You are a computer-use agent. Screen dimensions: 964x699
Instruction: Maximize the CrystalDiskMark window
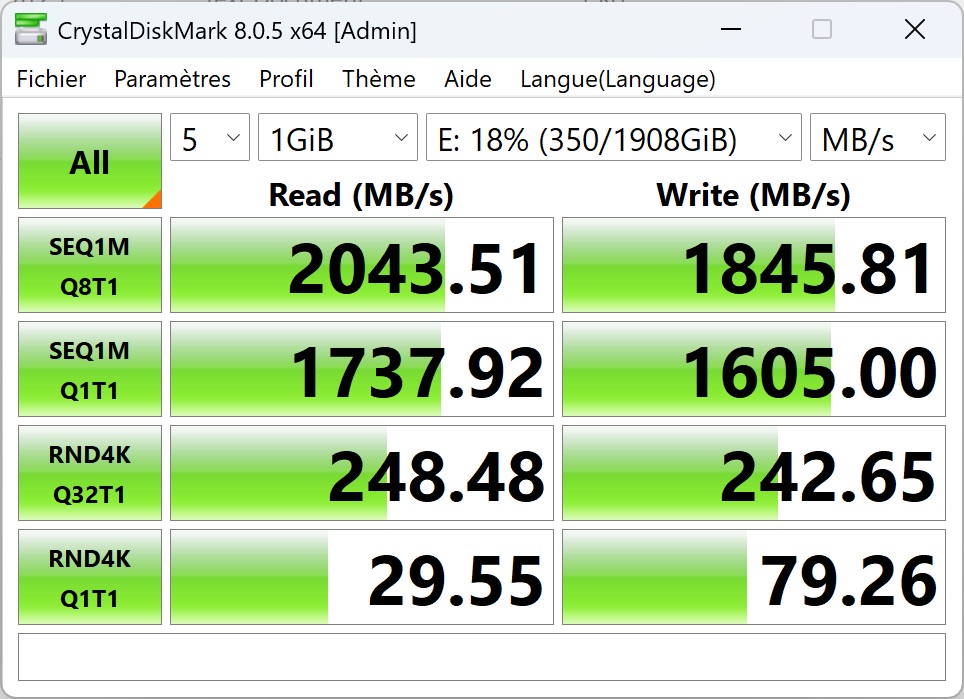[x=822, y=30]
